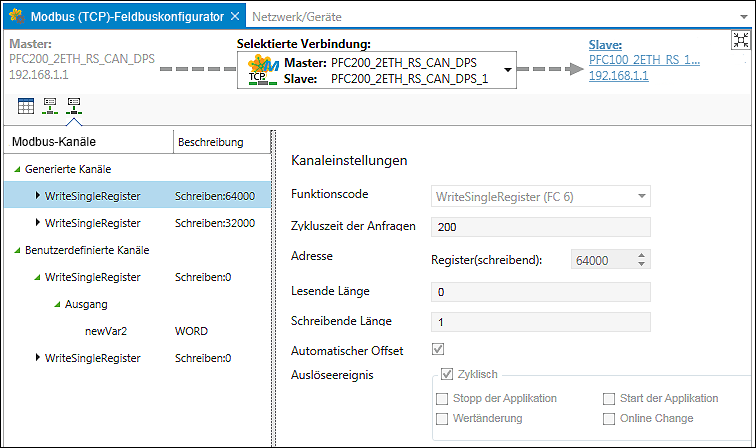Image resolution: width=756 pixels, height=448 pixels.
Task: Collapse the Benutzerdefinierte Kanäle group
Action: tap(17, 250)
